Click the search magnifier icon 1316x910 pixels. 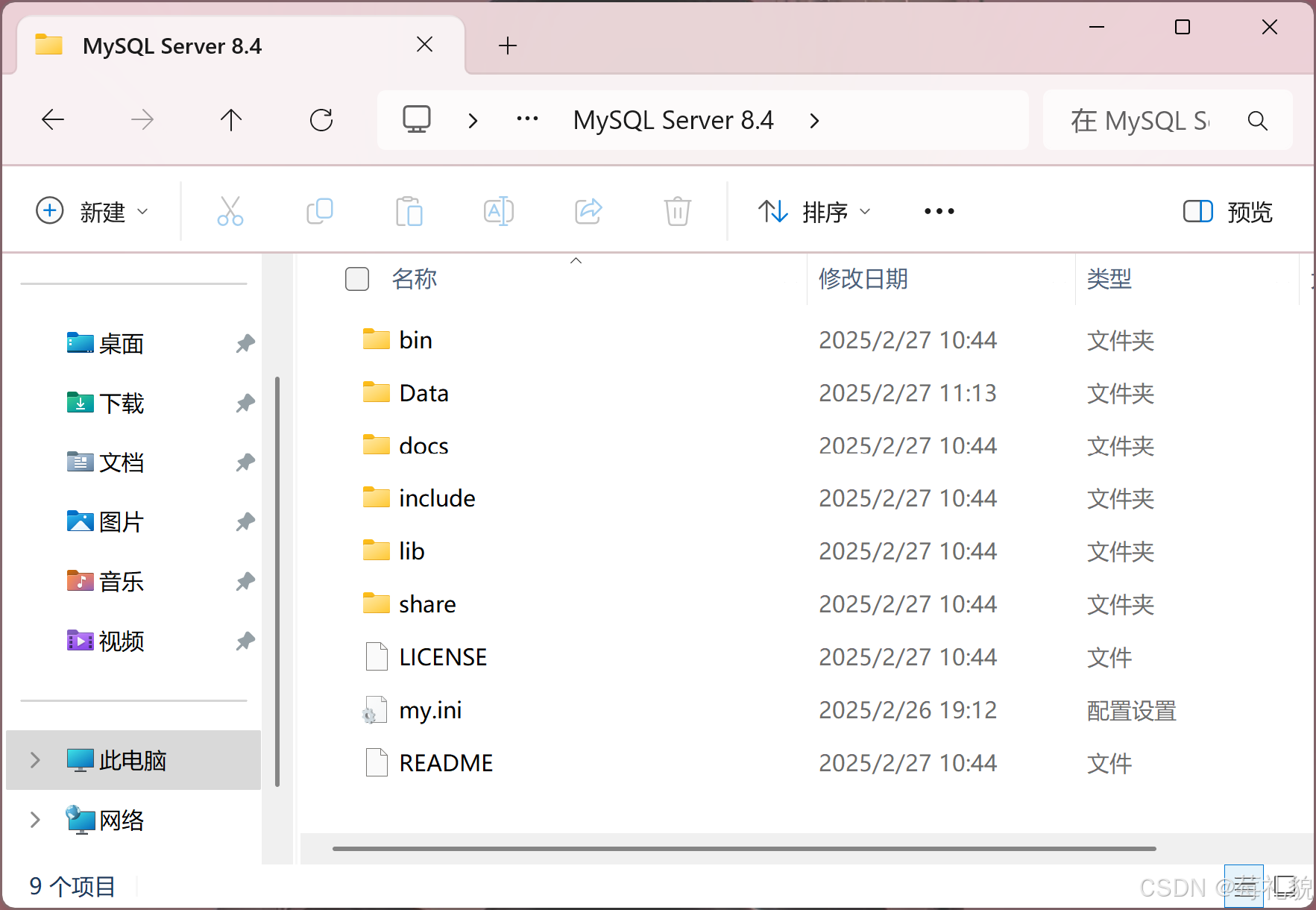tap(1258, 120)
